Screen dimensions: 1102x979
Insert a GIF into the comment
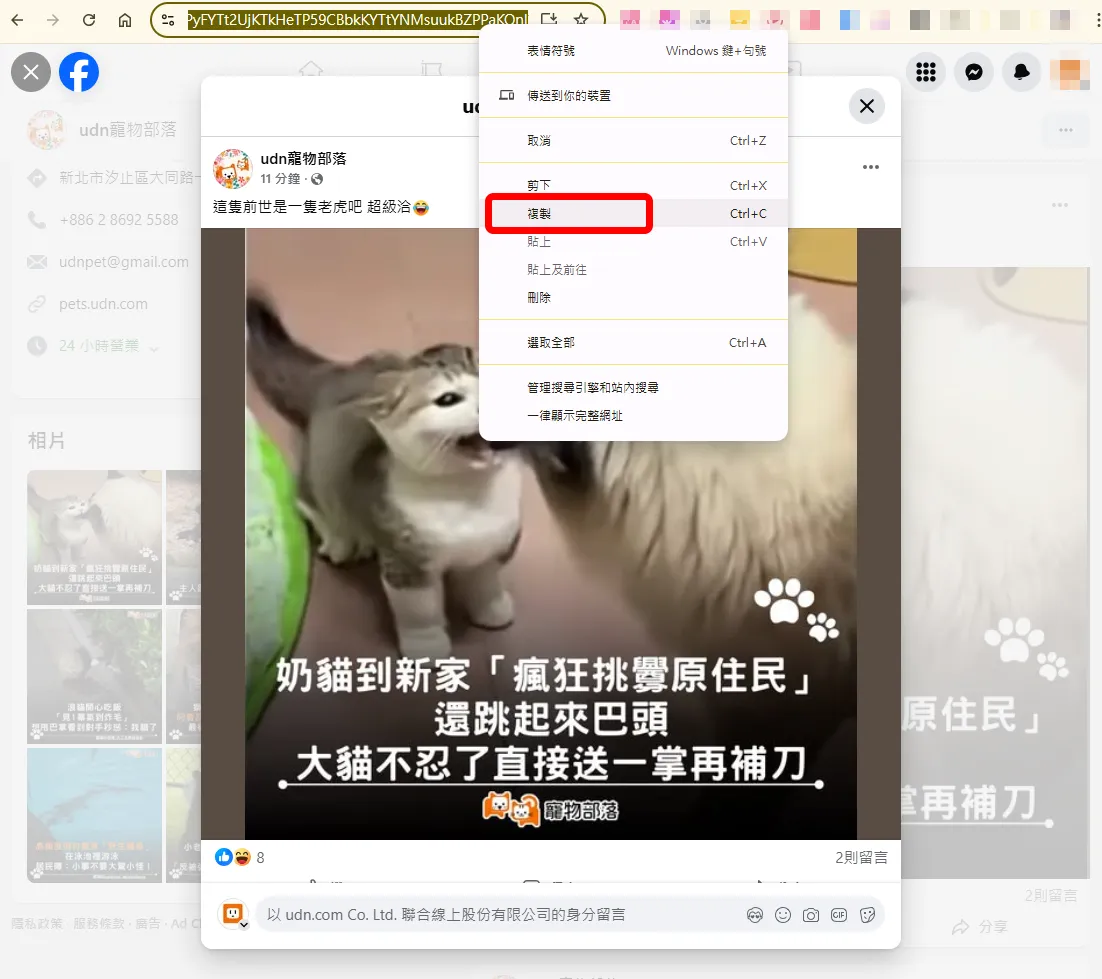pos(839,915)
